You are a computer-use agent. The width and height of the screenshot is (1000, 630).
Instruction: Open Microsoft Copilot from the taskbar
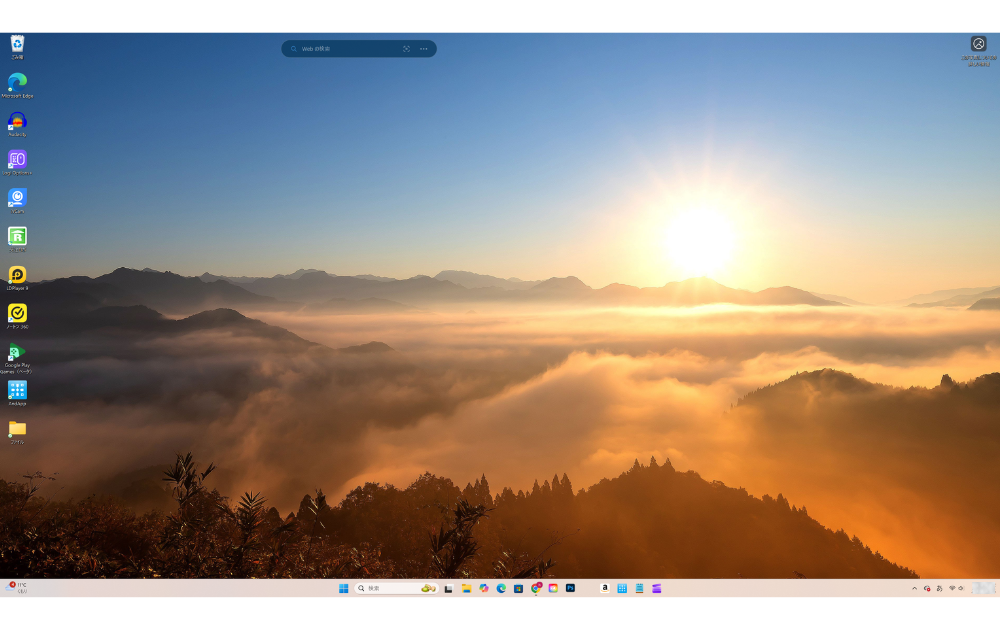click(x=484, y=588)
